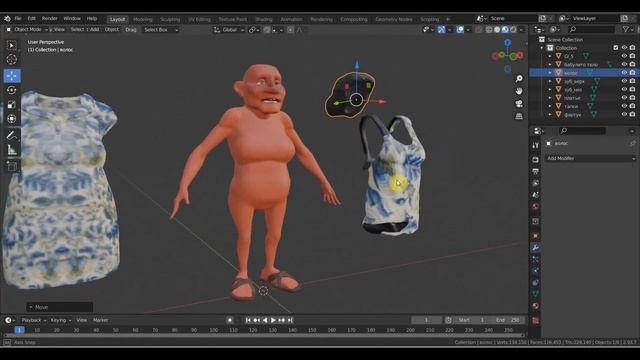Click the Blender logo menu icon
This screenshot has width=640, height=360.
pos(7,18)
